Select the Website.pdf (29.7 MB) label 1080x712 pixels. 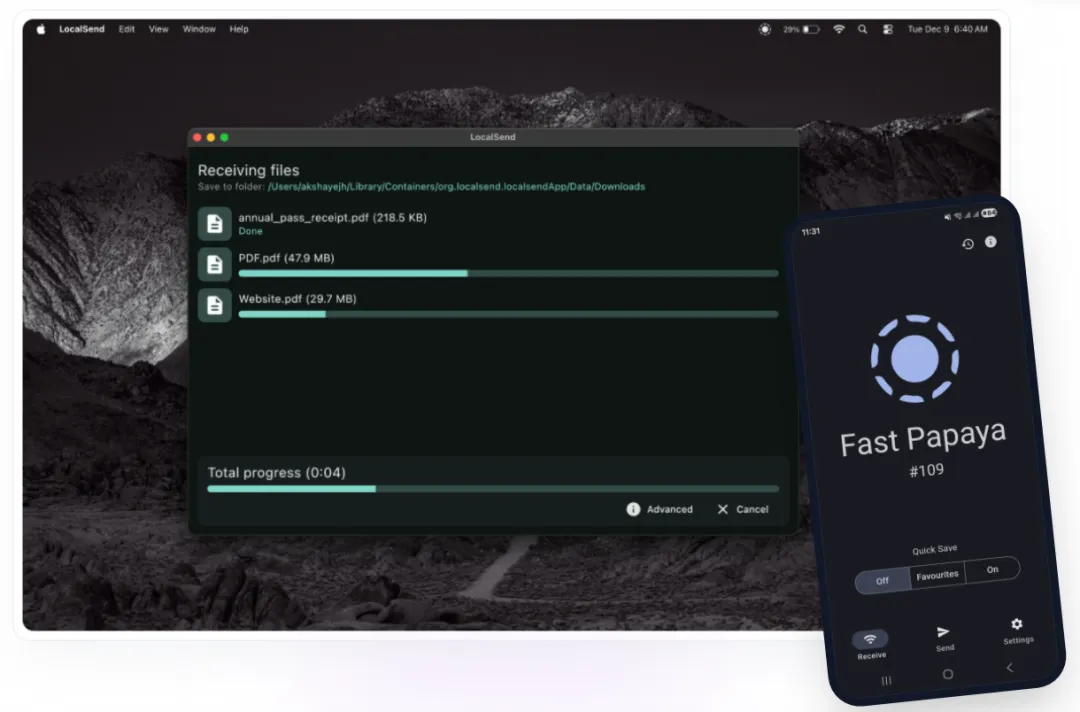(298, 299)
